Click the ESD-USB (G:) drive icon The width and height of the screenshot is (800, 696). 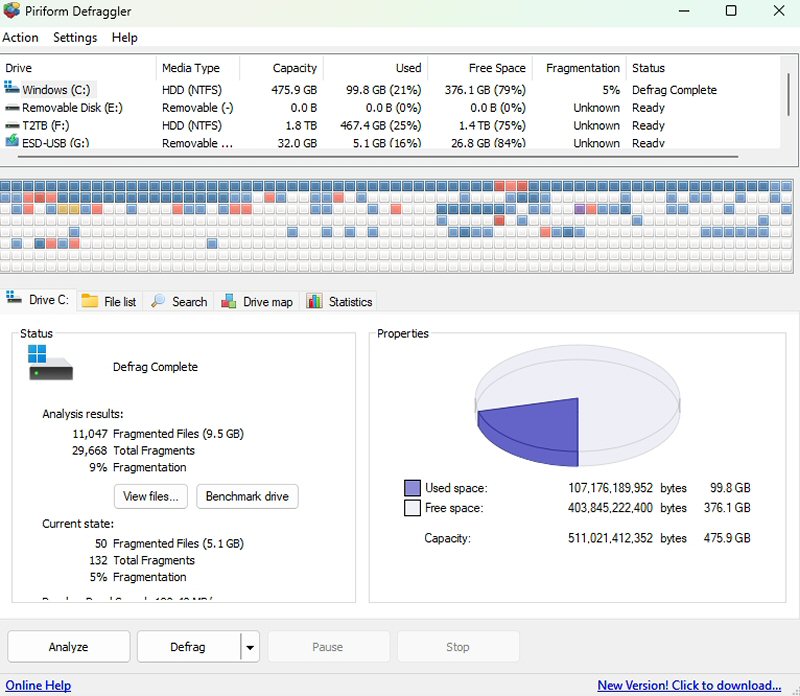point(12,143)
